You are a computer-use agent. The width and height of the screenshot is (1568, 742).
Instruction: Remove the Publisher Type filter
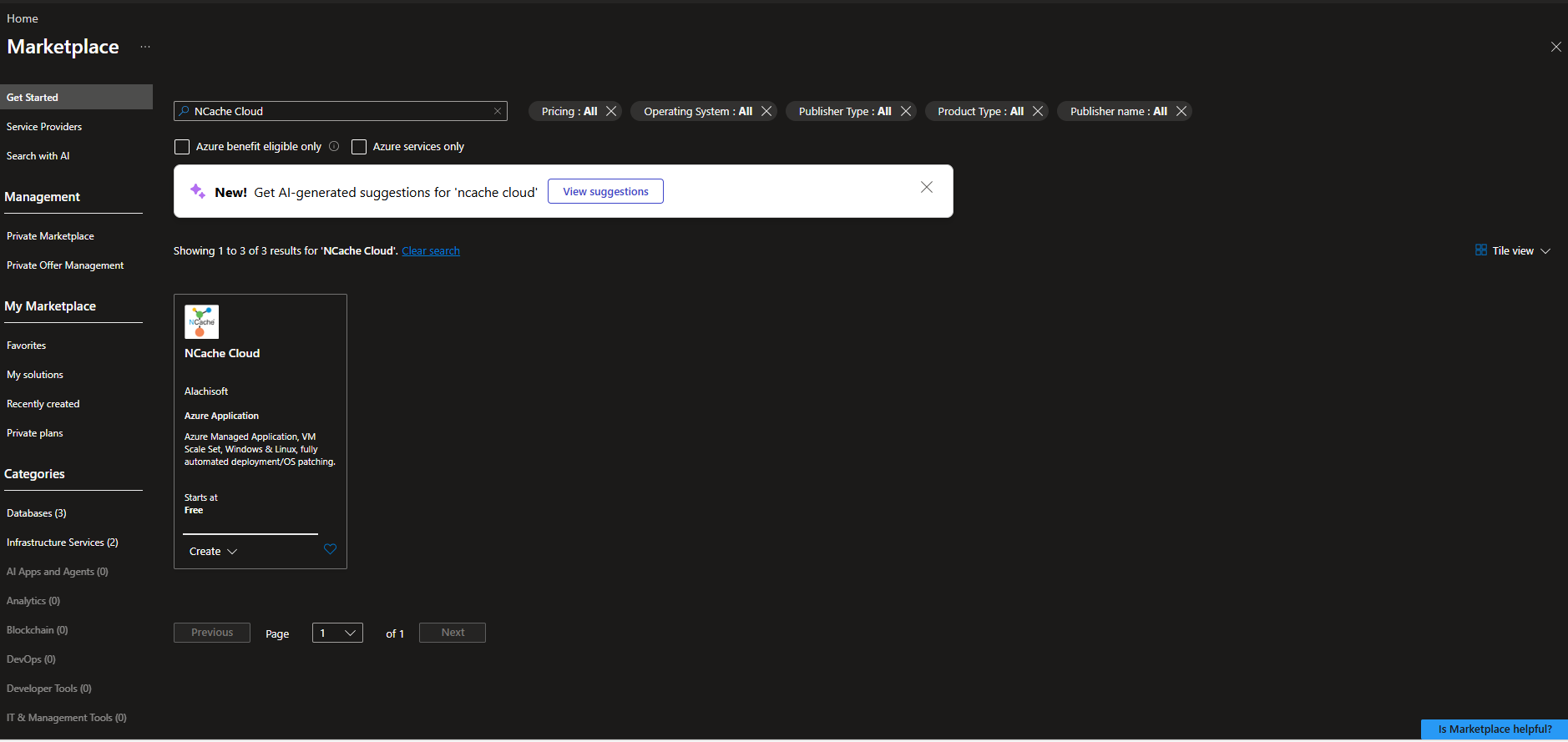[906, 111]
